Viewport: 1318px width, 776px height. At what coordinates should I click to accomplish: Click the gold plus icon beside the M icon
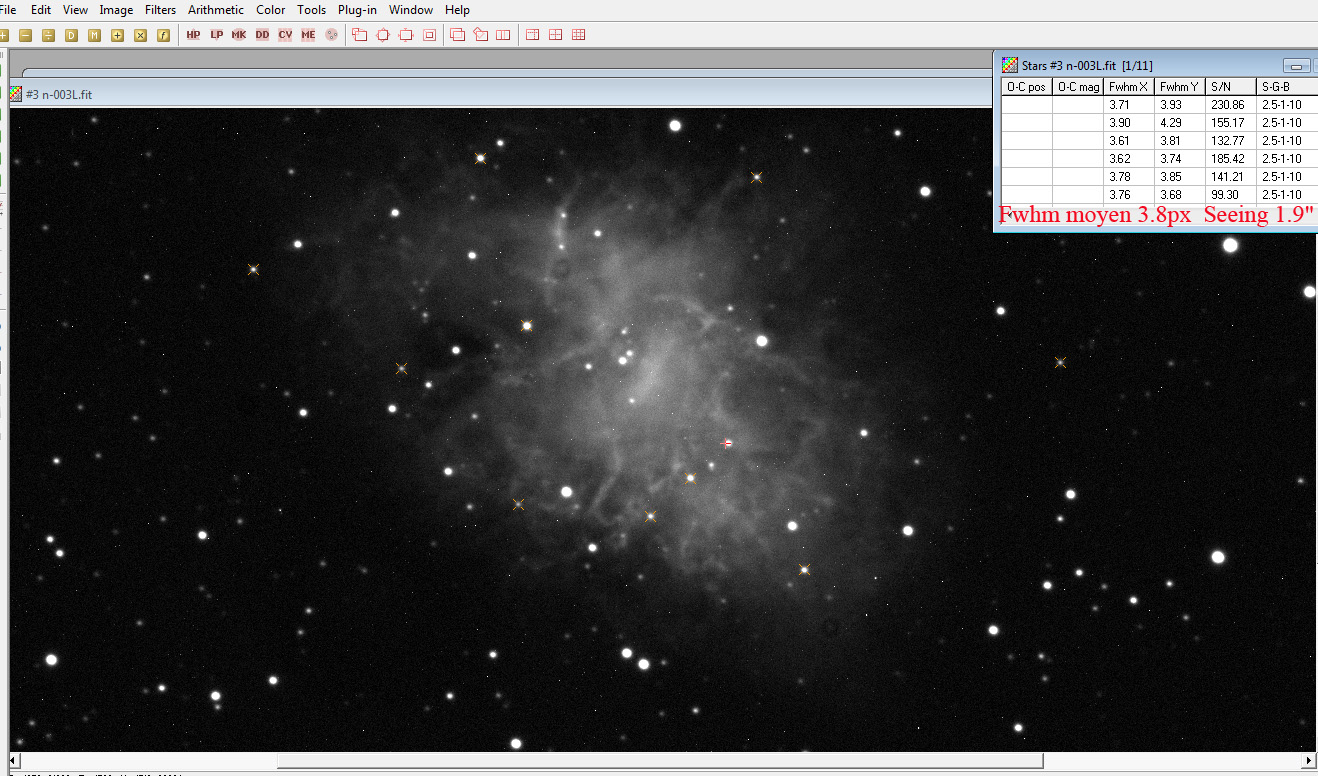[117, 35]
